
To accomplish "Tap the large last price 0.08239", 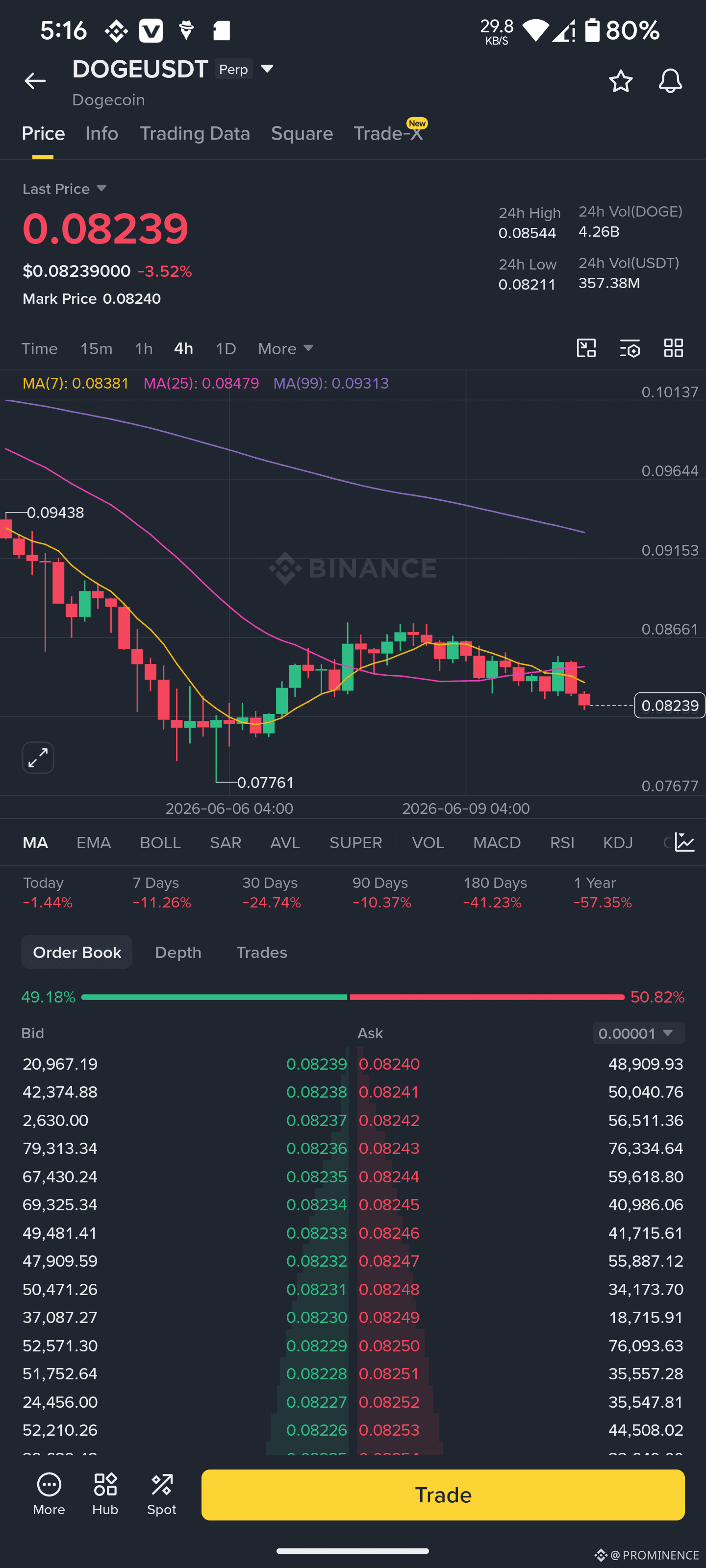I will coord(105,229).
